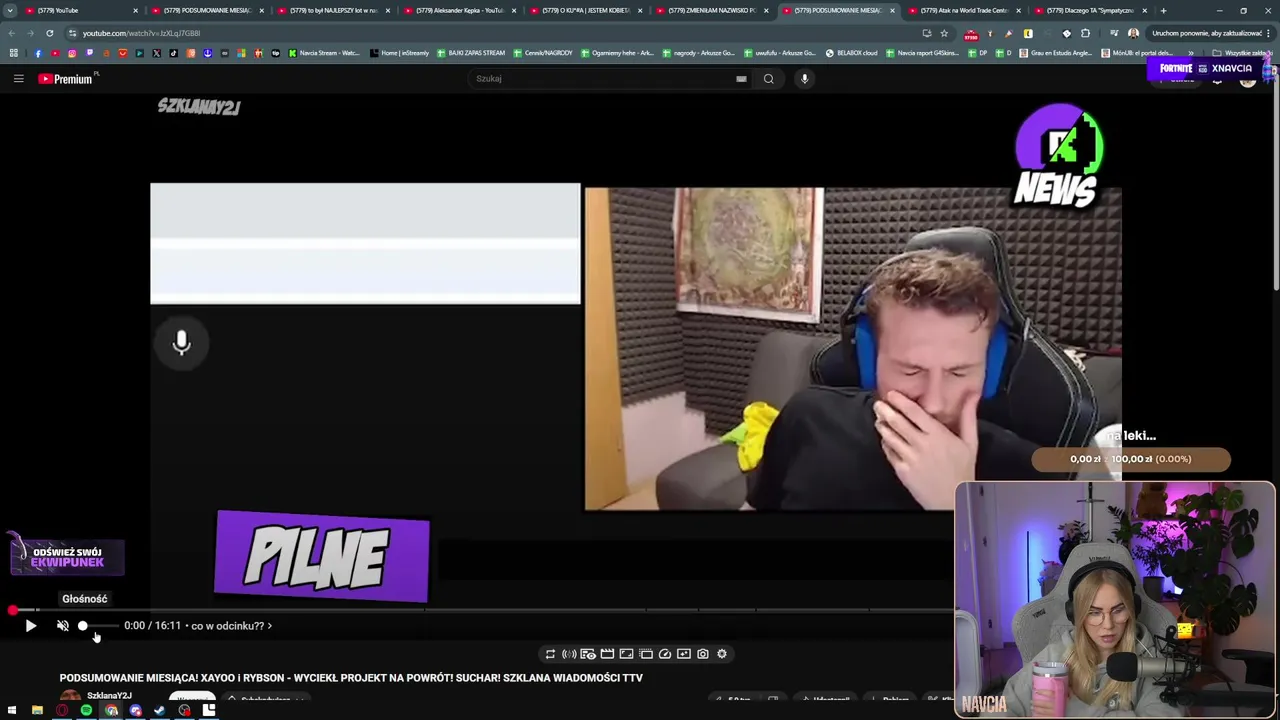Go to YouTube Premium home logo
The image size is (1280, 720).
66,79
